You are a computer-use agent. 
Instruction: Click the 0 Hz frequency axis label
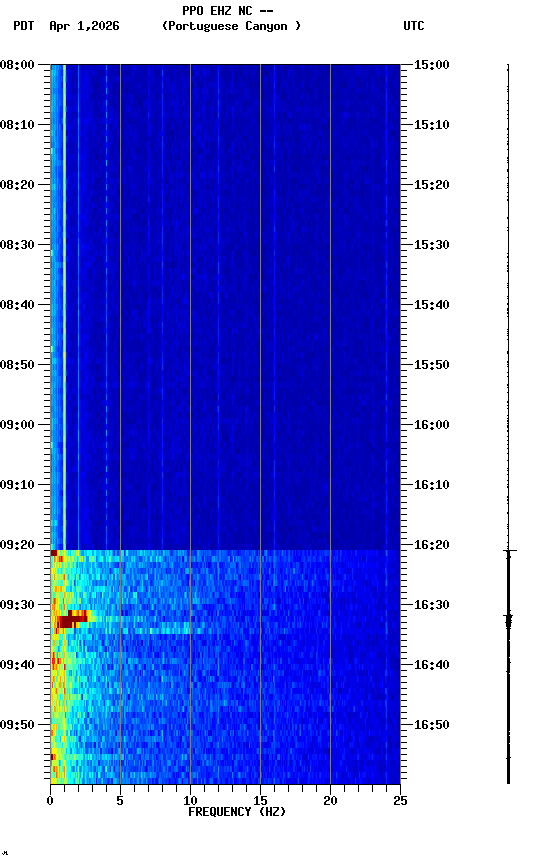point(50,801)
